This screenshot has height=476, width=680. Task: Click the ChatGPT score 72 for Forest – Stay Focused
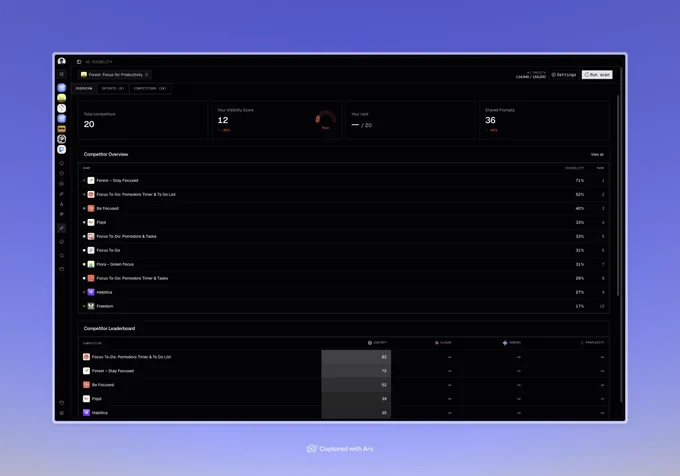pos(384,371)
